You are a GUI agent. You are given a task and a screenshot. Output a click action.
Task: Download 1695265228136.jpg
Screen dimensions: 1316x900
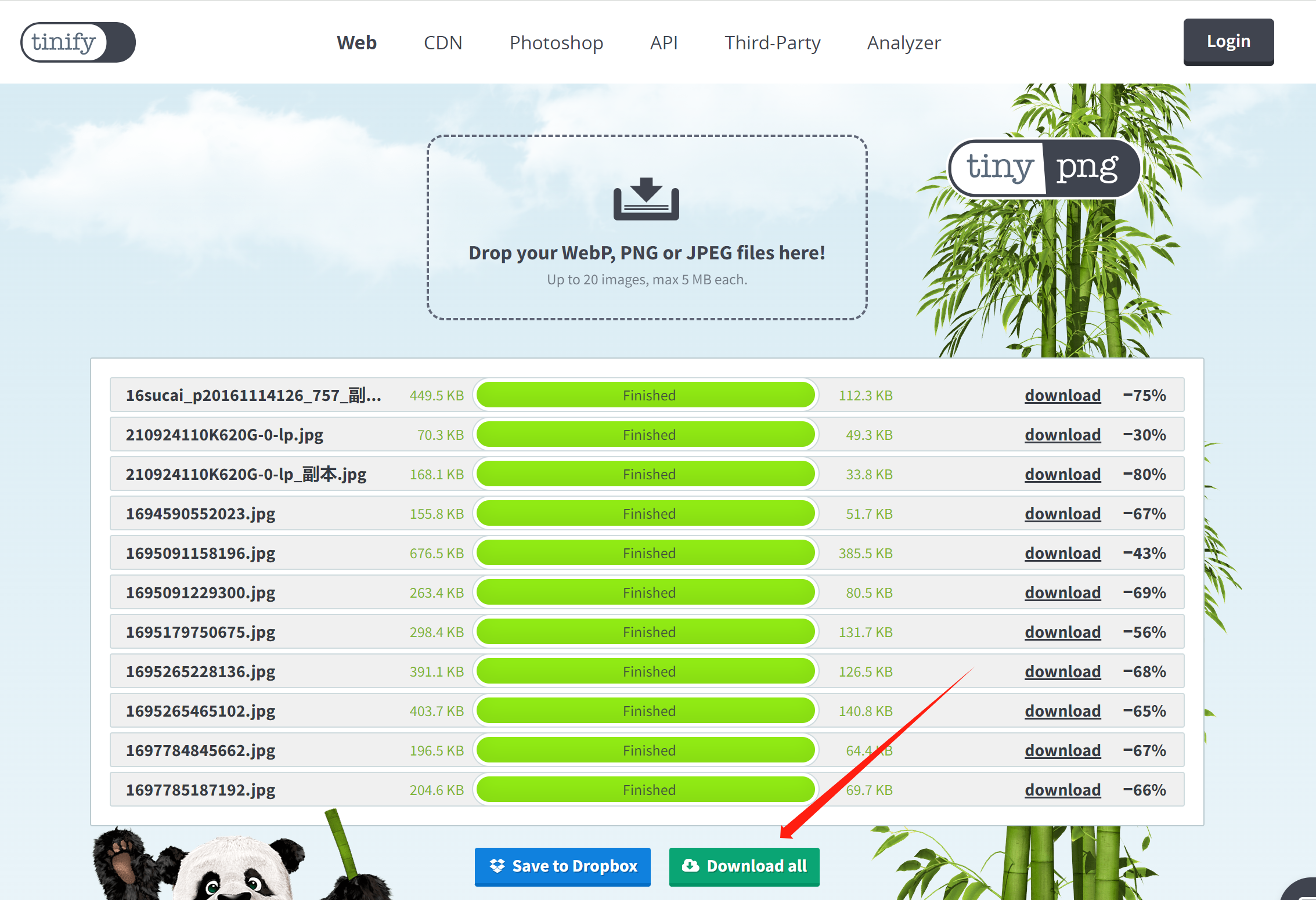pos(1062,671)
